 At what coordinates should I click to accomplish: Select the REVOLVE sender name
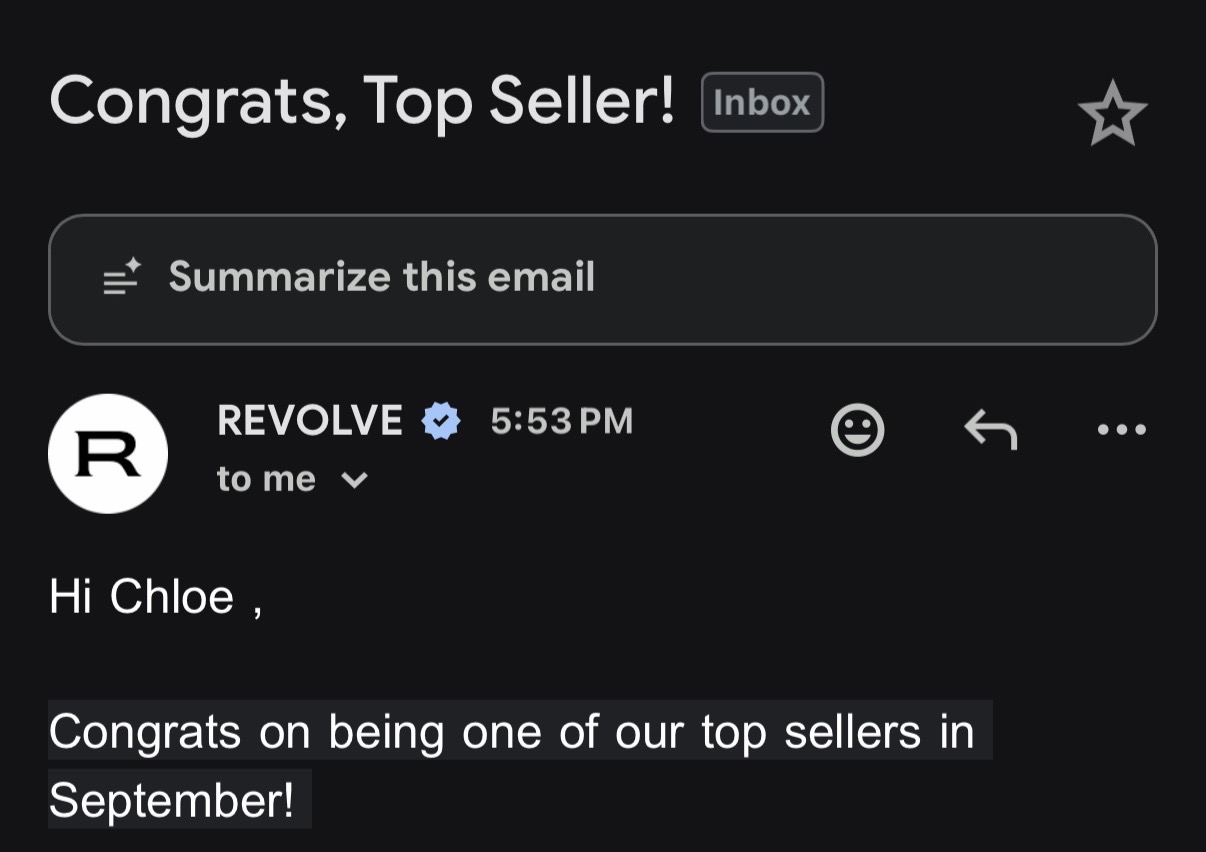coord(310,420)
